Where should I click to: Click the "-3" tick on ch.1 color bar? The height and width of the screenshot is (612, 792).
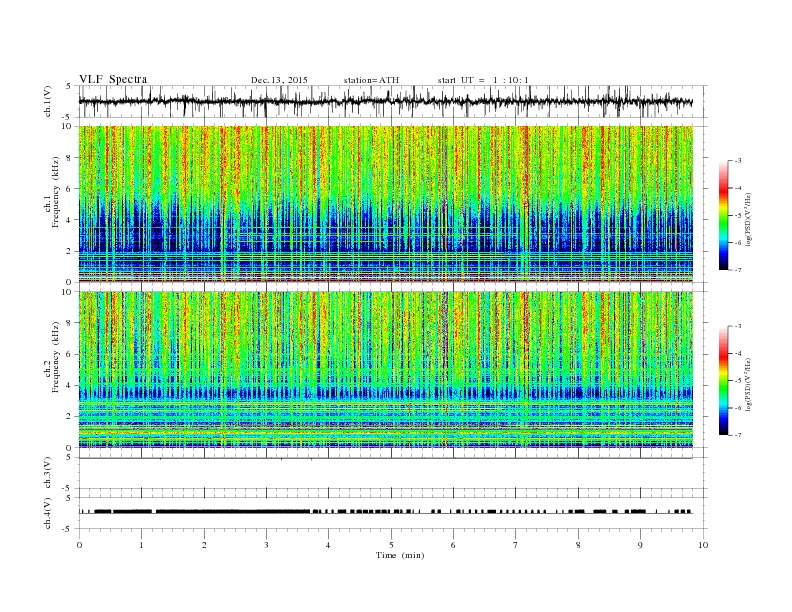[x=738, y=161]
